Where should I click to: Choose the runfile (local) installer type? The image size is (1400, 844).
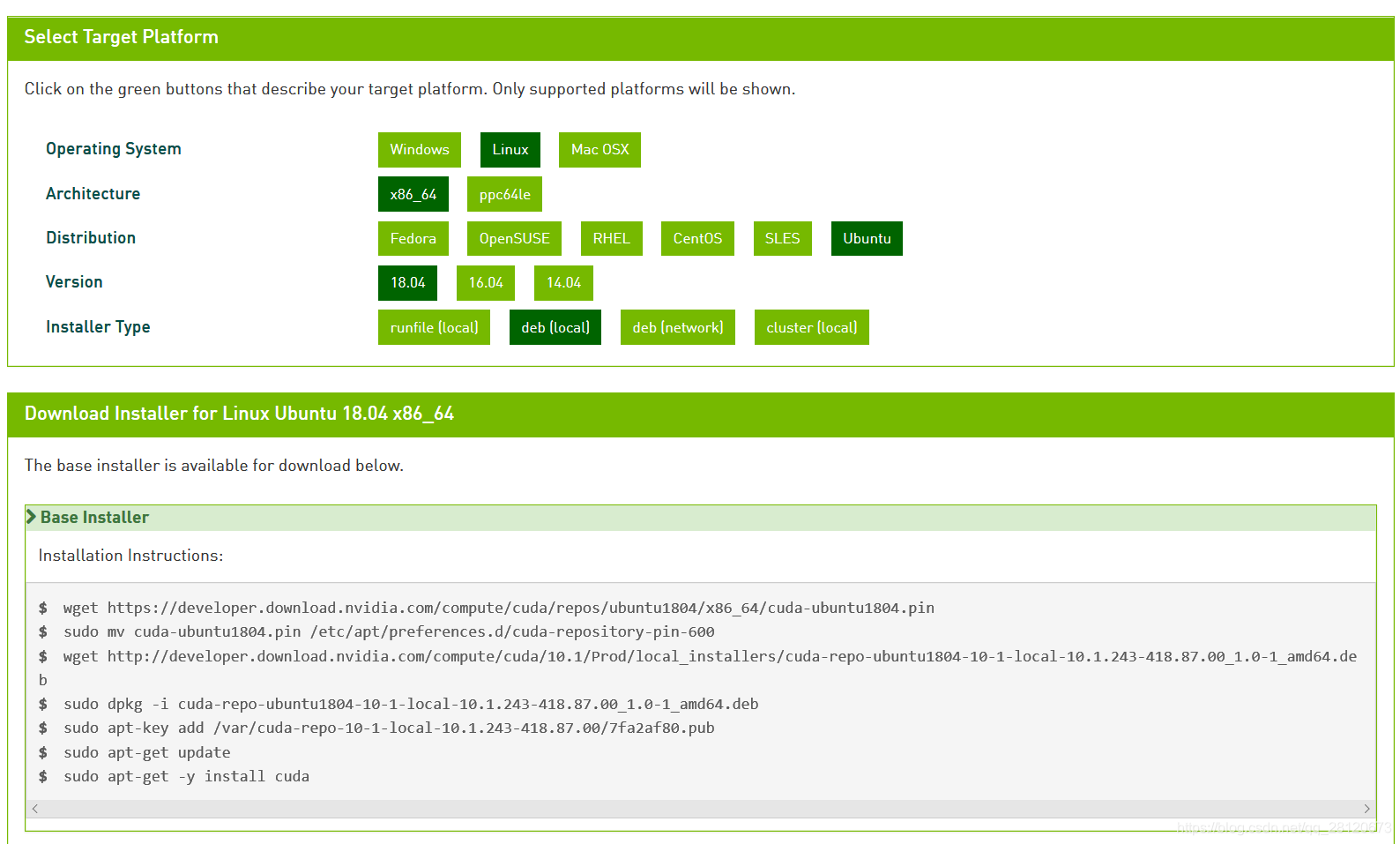(x=434, y=327)
